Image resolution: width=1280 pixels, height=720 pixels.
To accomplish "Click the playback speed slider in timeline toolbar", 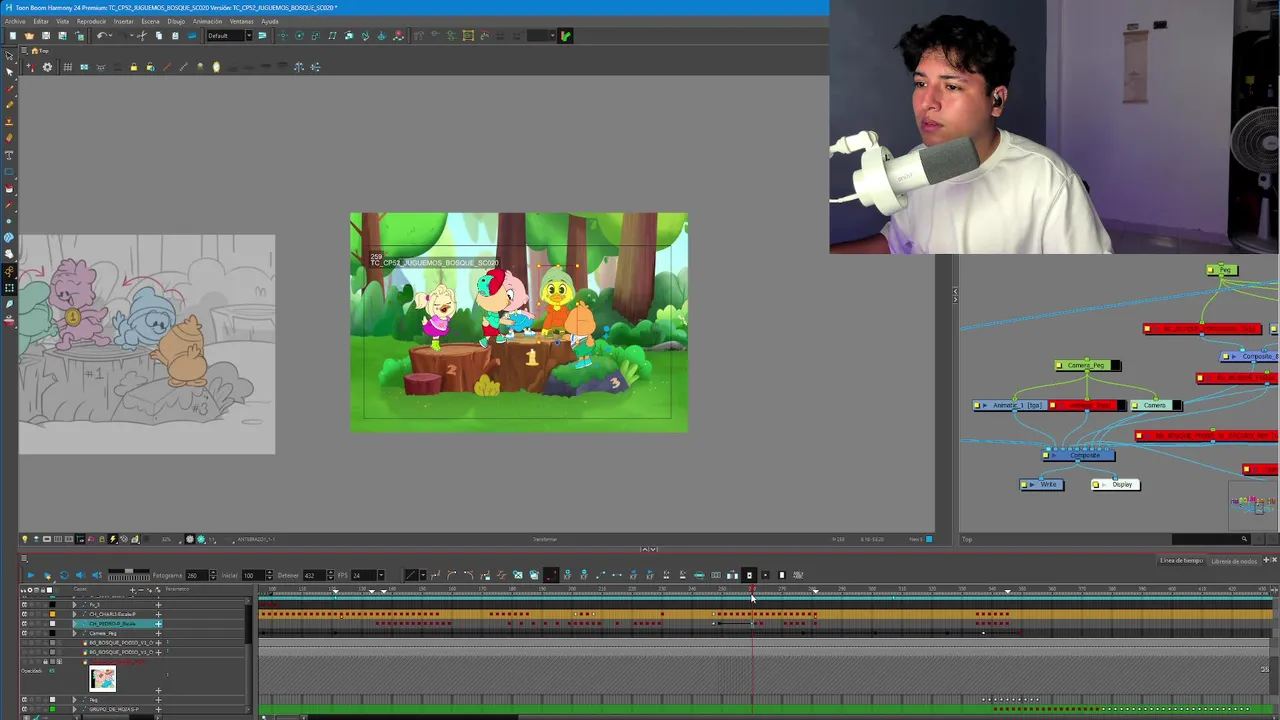I will [x=129, y=575].
